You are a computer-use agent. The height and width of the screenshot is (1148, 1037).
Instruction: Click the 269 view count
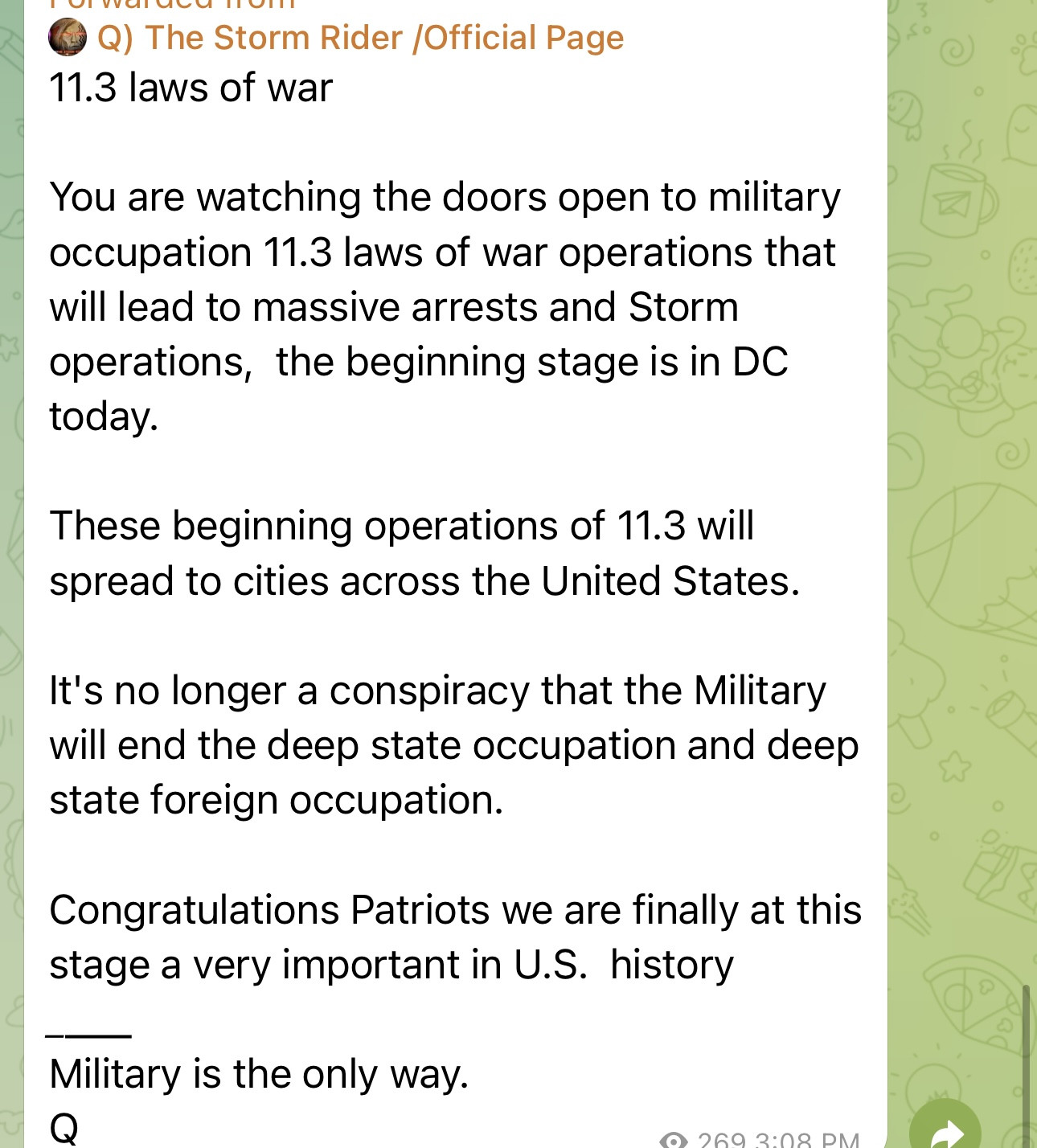722,1140
